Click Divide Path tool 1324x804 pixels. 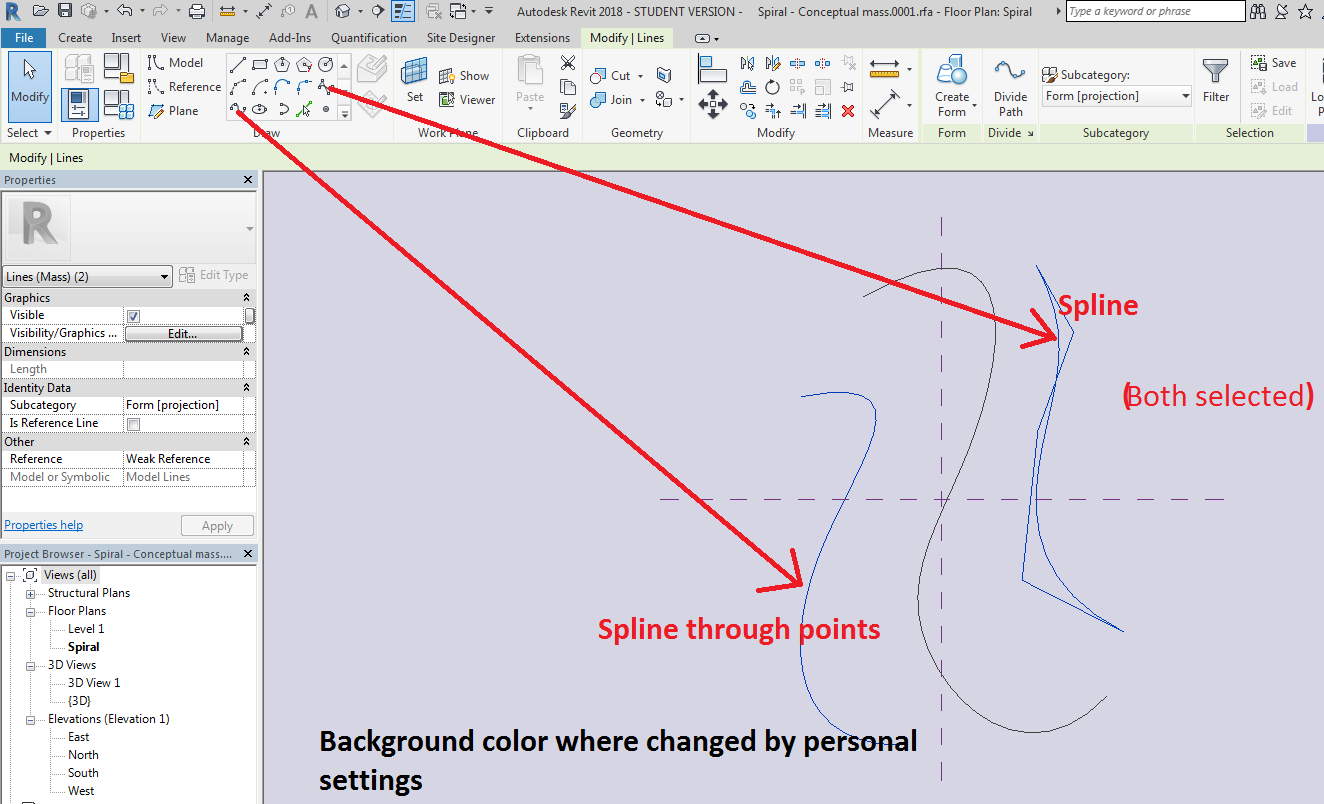[1010, 86]
